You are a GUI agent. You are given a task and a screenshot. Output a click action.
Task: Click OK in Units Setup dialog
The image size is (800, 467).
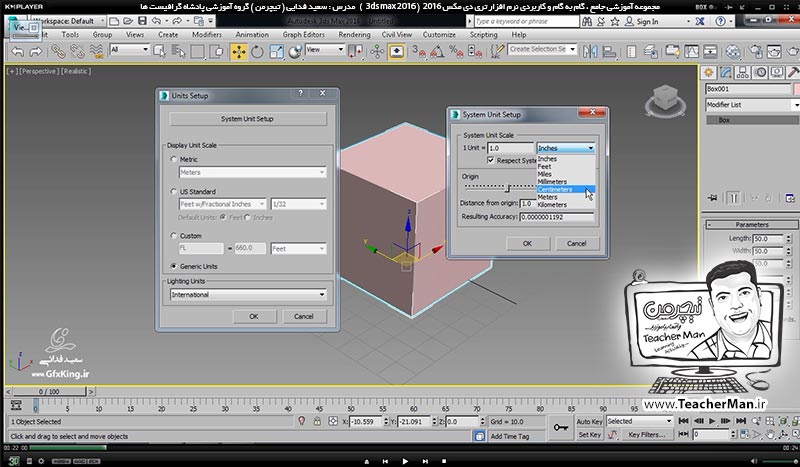tap(254, 316)
